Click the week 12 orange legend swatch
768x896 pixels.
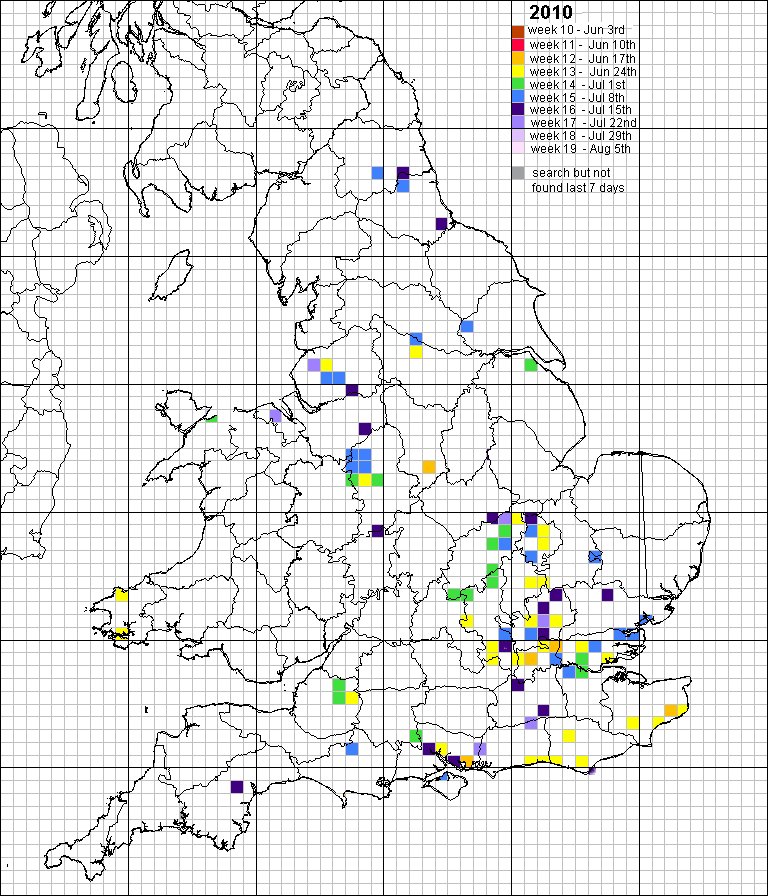point(518,58)
